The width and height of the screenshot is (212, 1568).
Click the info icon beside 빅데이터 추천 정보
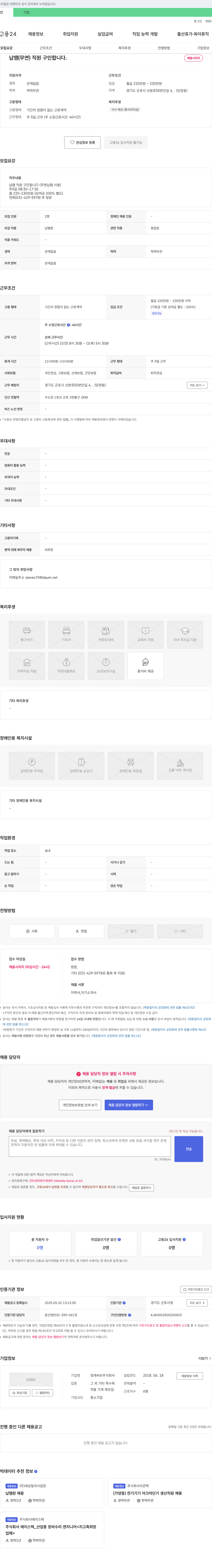pyautogui.click(x=36, y=1471)
